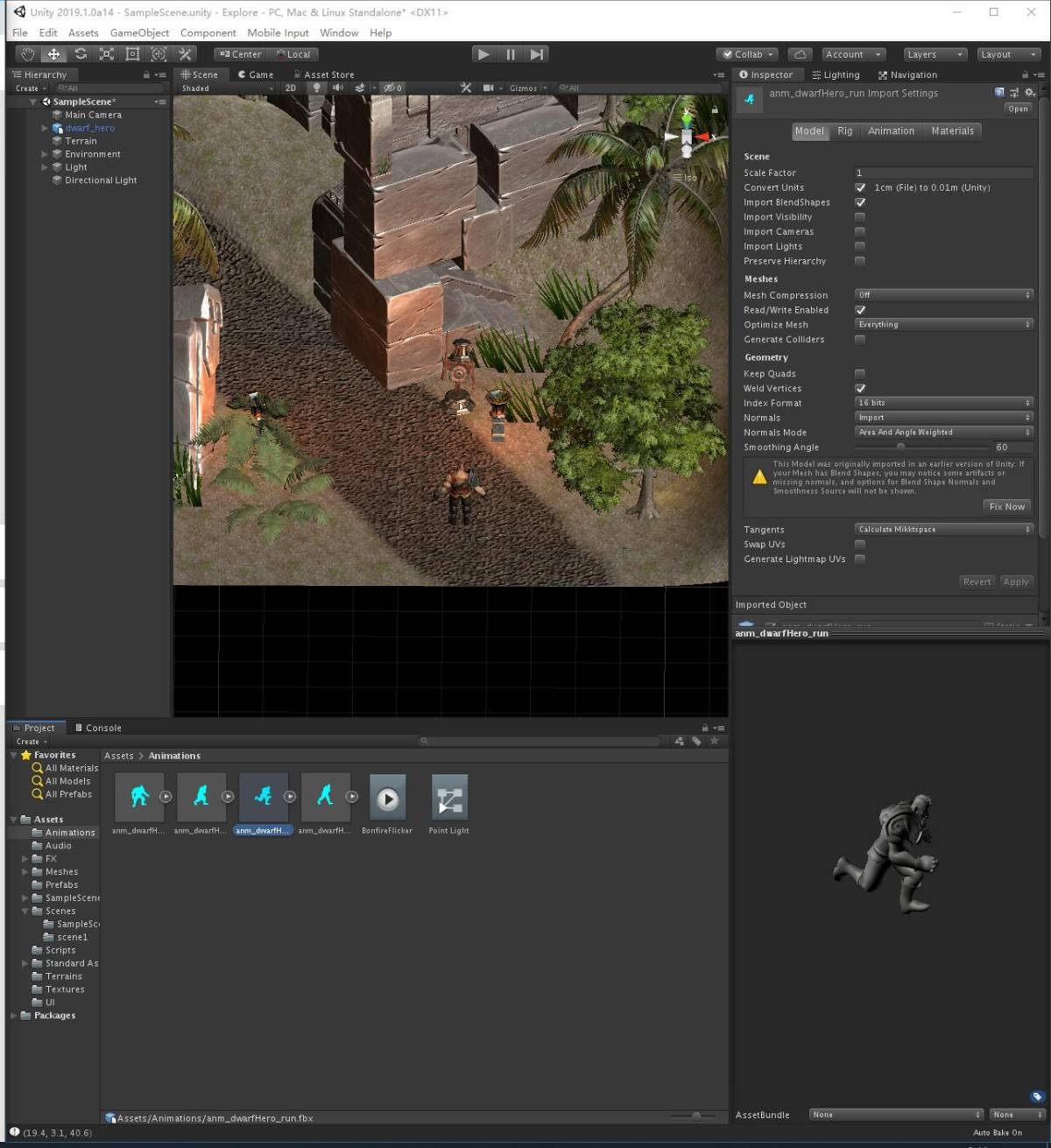This screenshot has height=1148, width=1051.
Task: Toggle Weld Vertices checkbox
Action: click(860, 389)
